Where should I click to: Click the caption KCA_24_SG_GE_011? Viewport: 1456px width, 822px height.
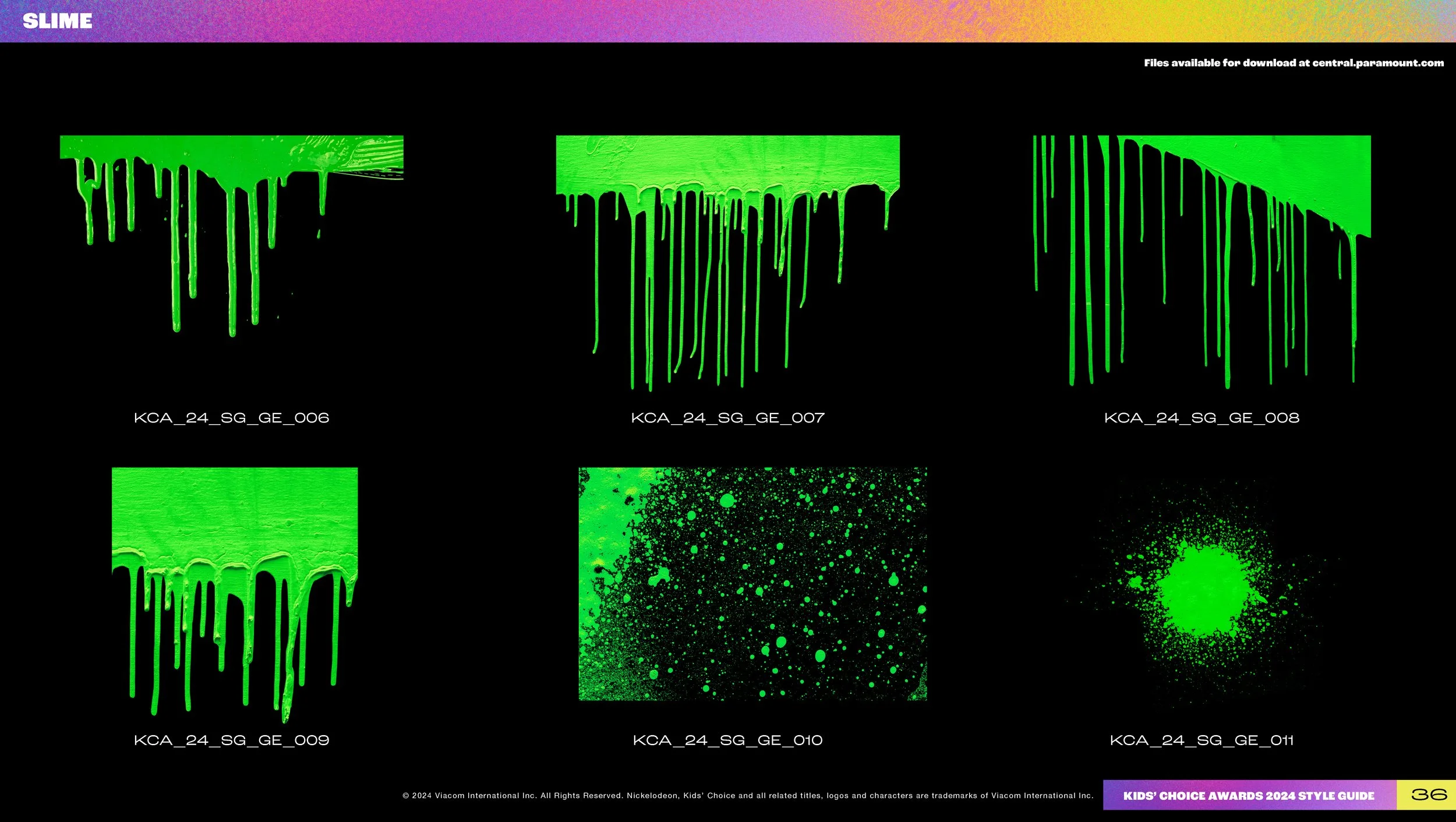(1202, 740)
